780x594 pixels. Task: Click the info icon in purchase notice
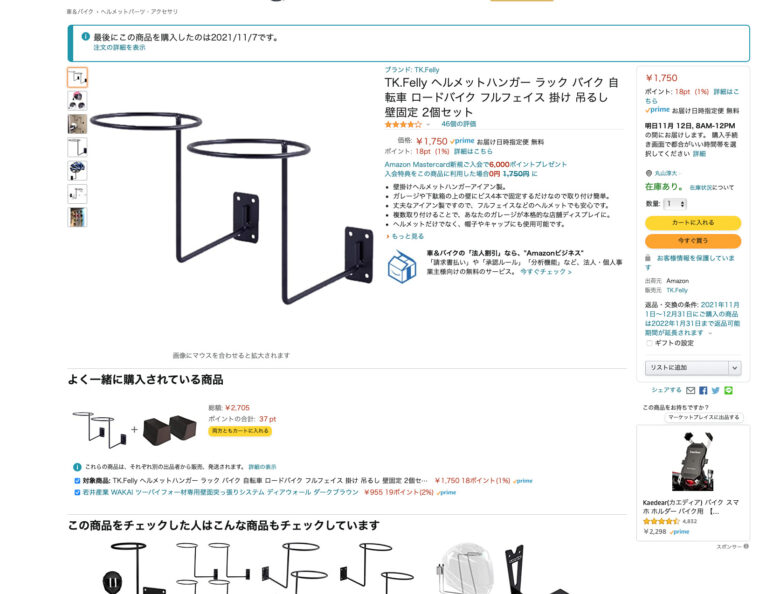[x=86, y=36]
